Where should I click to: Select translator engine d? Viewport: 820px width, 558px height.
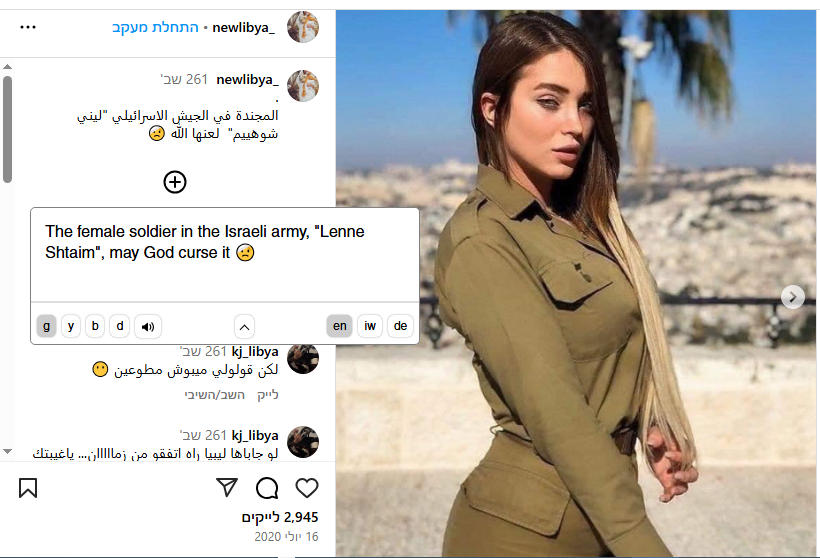(120, 326)
